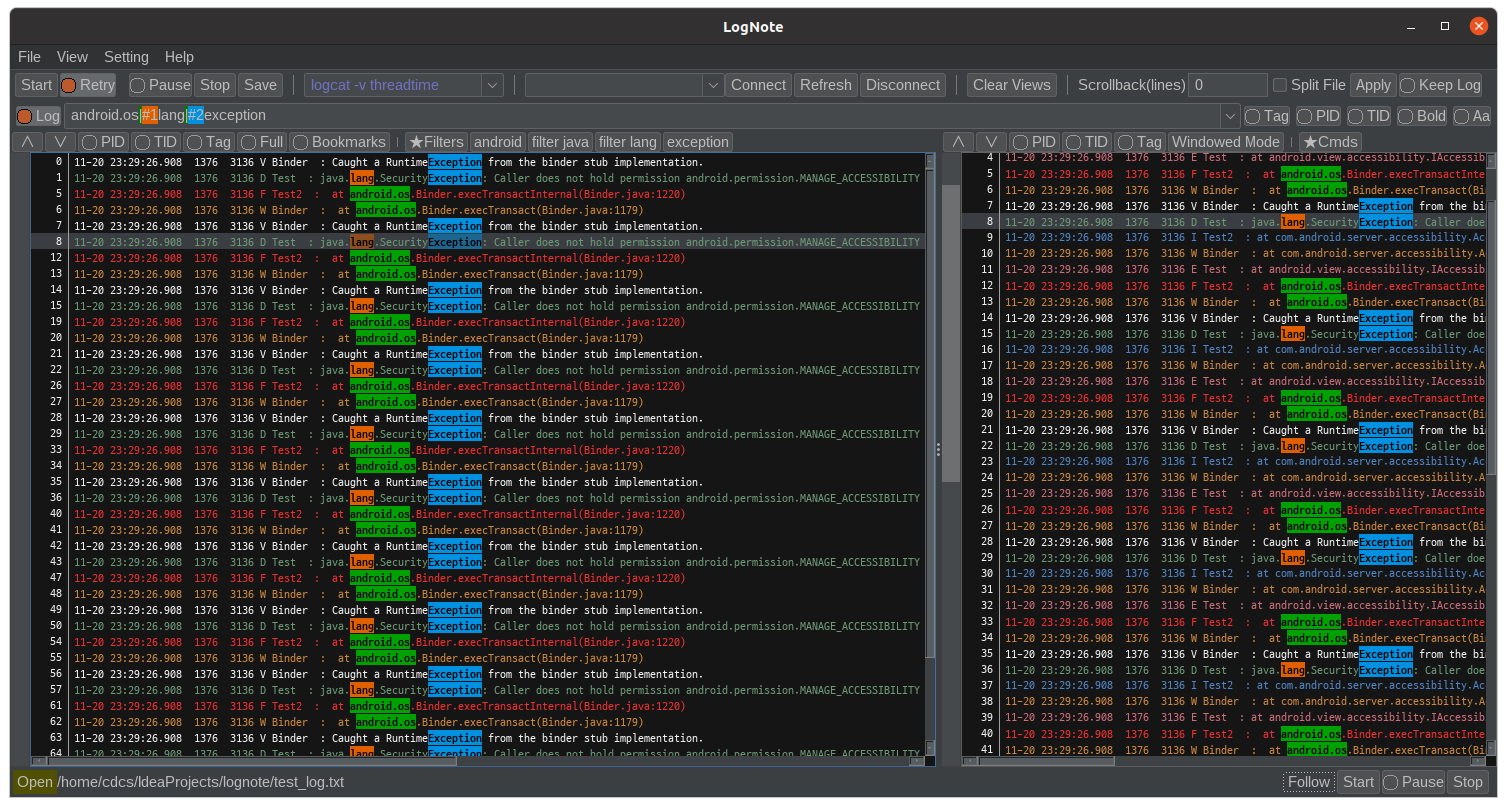Click the log filter text field
The height and width of the screenshot is (807, 1507).
pos(642,116)
